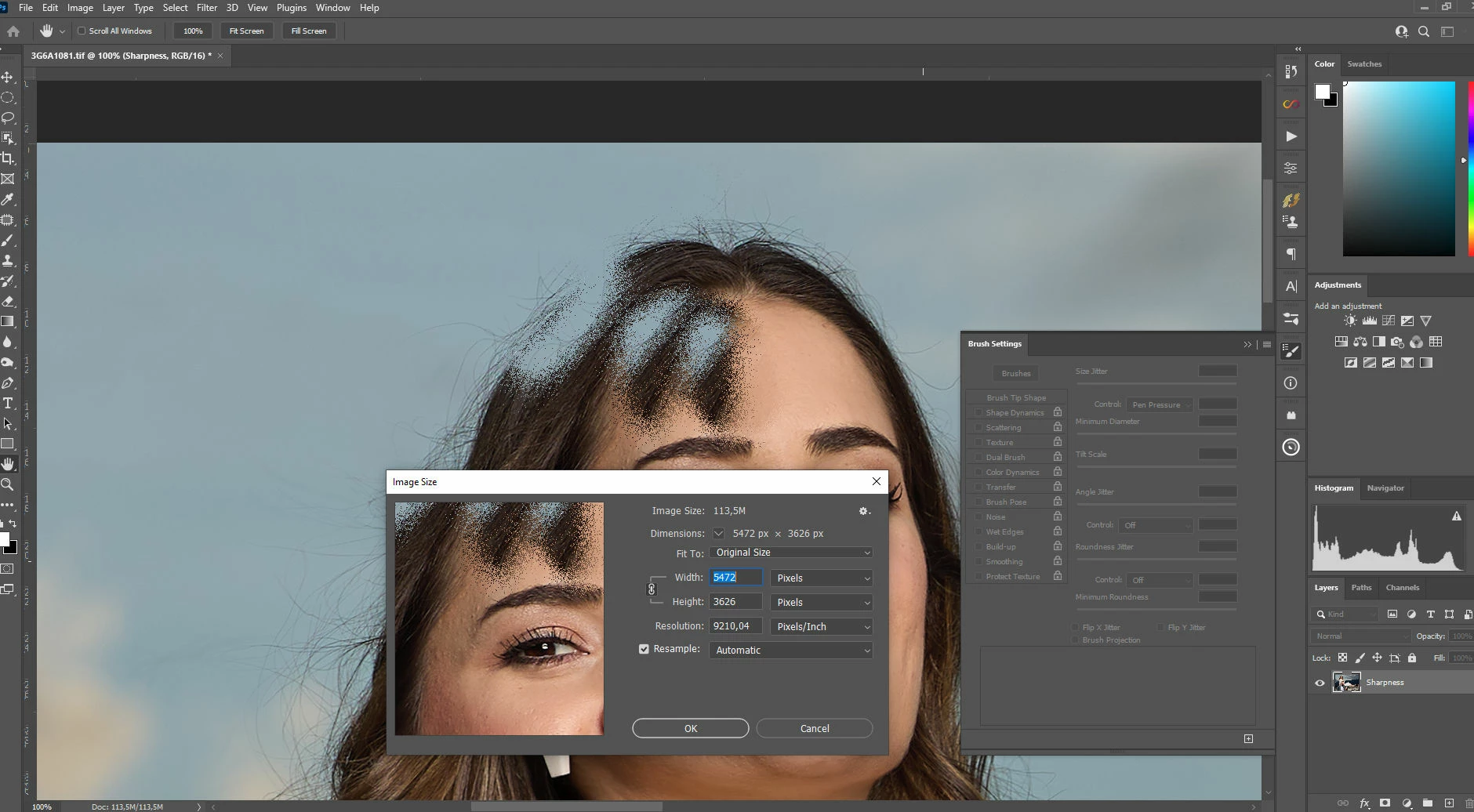Click the Brushes button in Brush Settings
The width and height of the screenshot is (1474, 812).
point(1016,373)
